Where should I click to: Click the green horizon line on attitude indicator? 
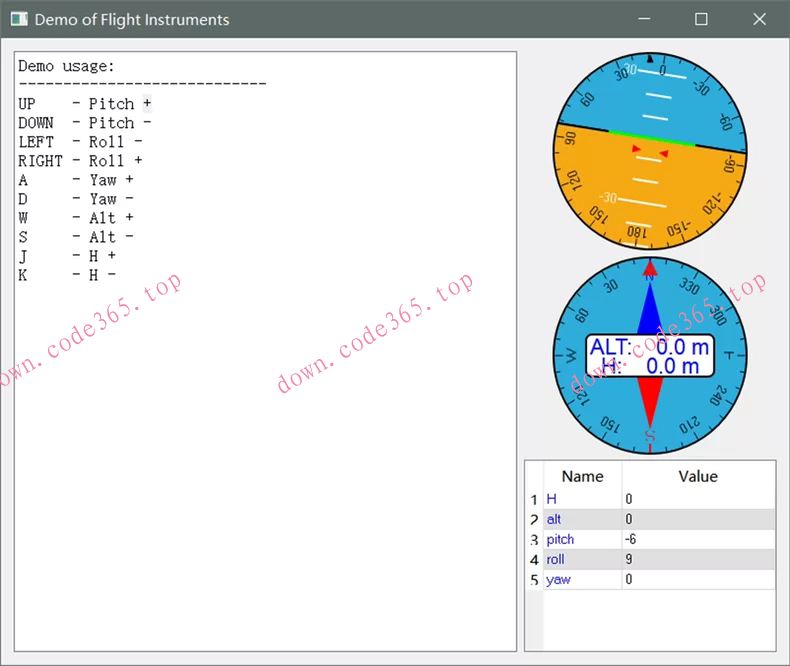pyautogui.click(x=651, y=138)
